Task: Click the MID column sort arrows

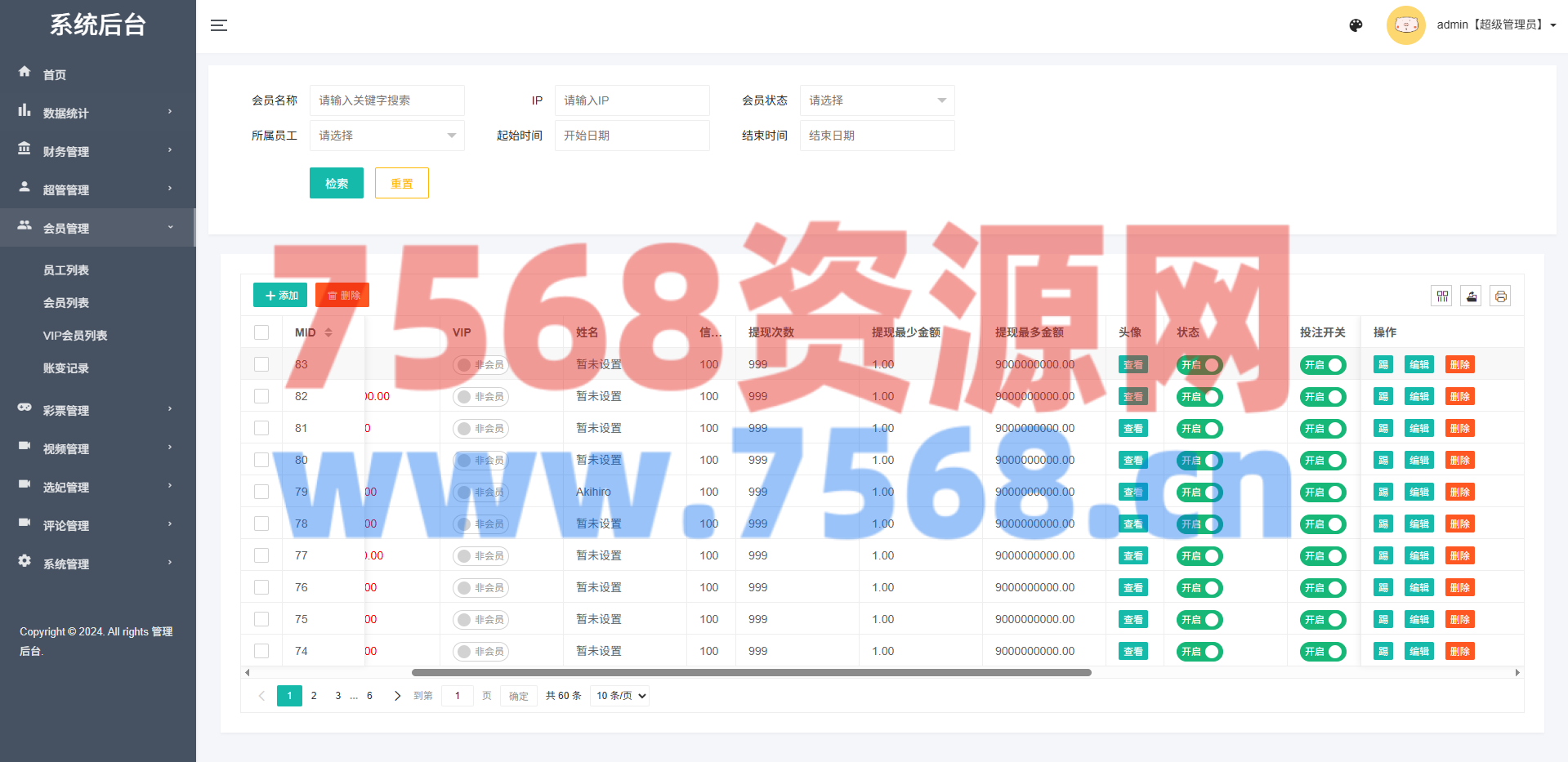Action: point(328,332)
